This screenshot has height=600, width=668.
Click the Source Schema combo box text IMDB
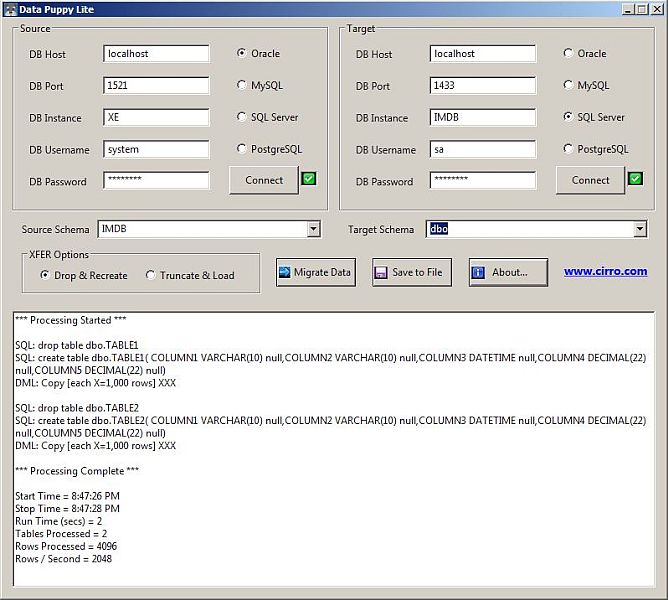coord(114,229)
